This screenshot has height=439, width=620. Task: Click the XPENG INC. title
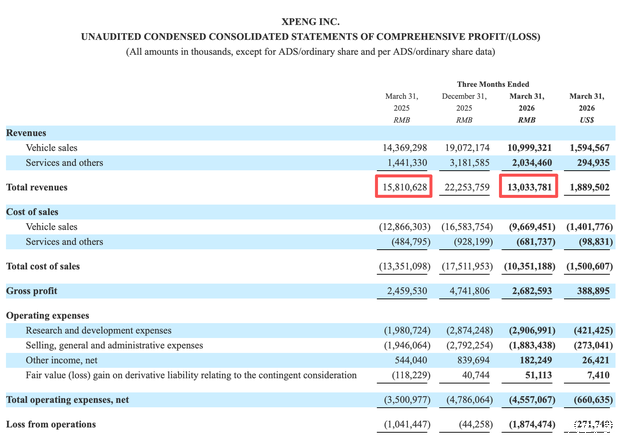pyautogui.click(x=310, y=21)
